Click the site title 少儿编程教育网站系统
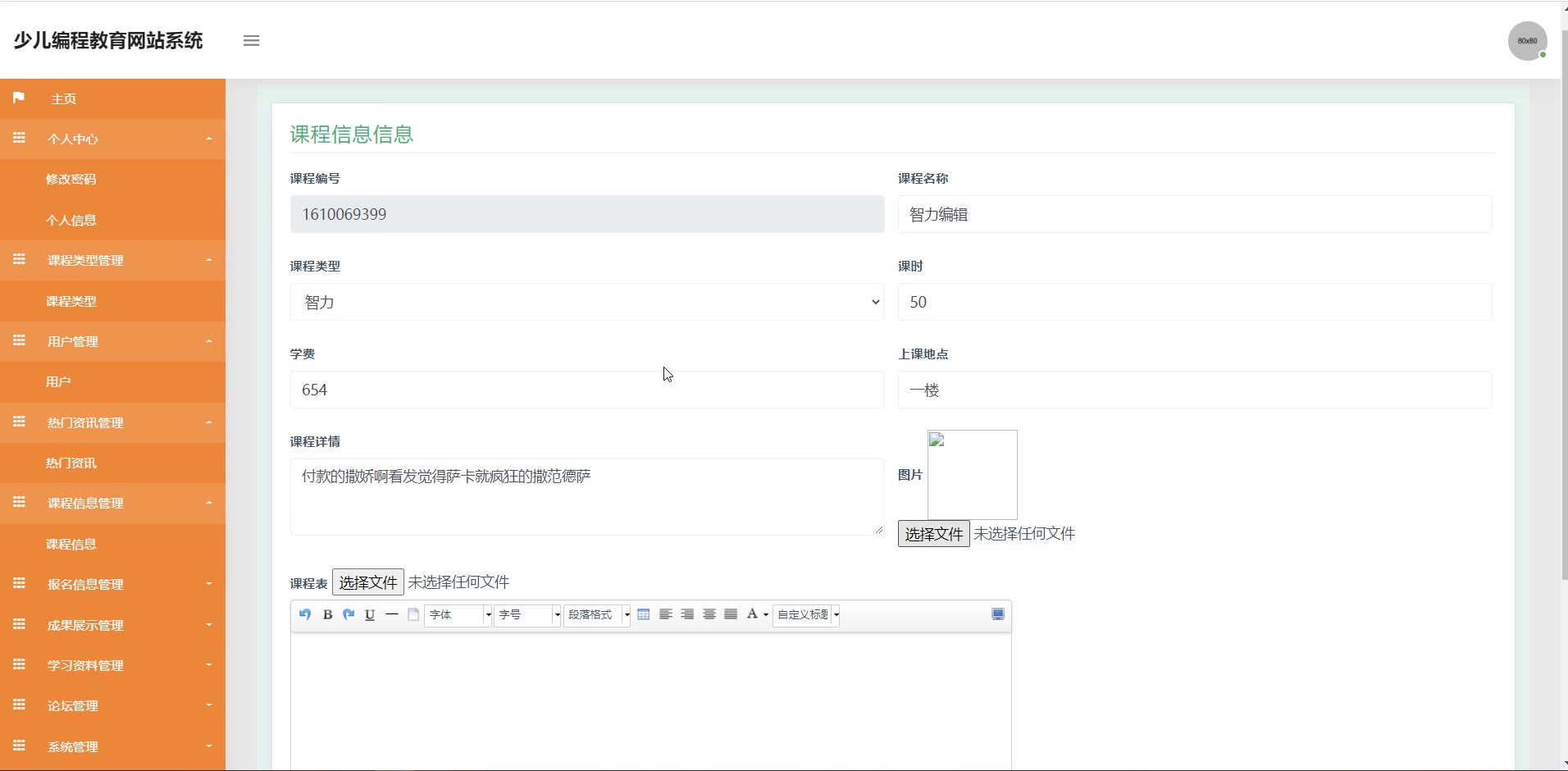The width and height of the screenshot is (1568, 771). (107, 40)
